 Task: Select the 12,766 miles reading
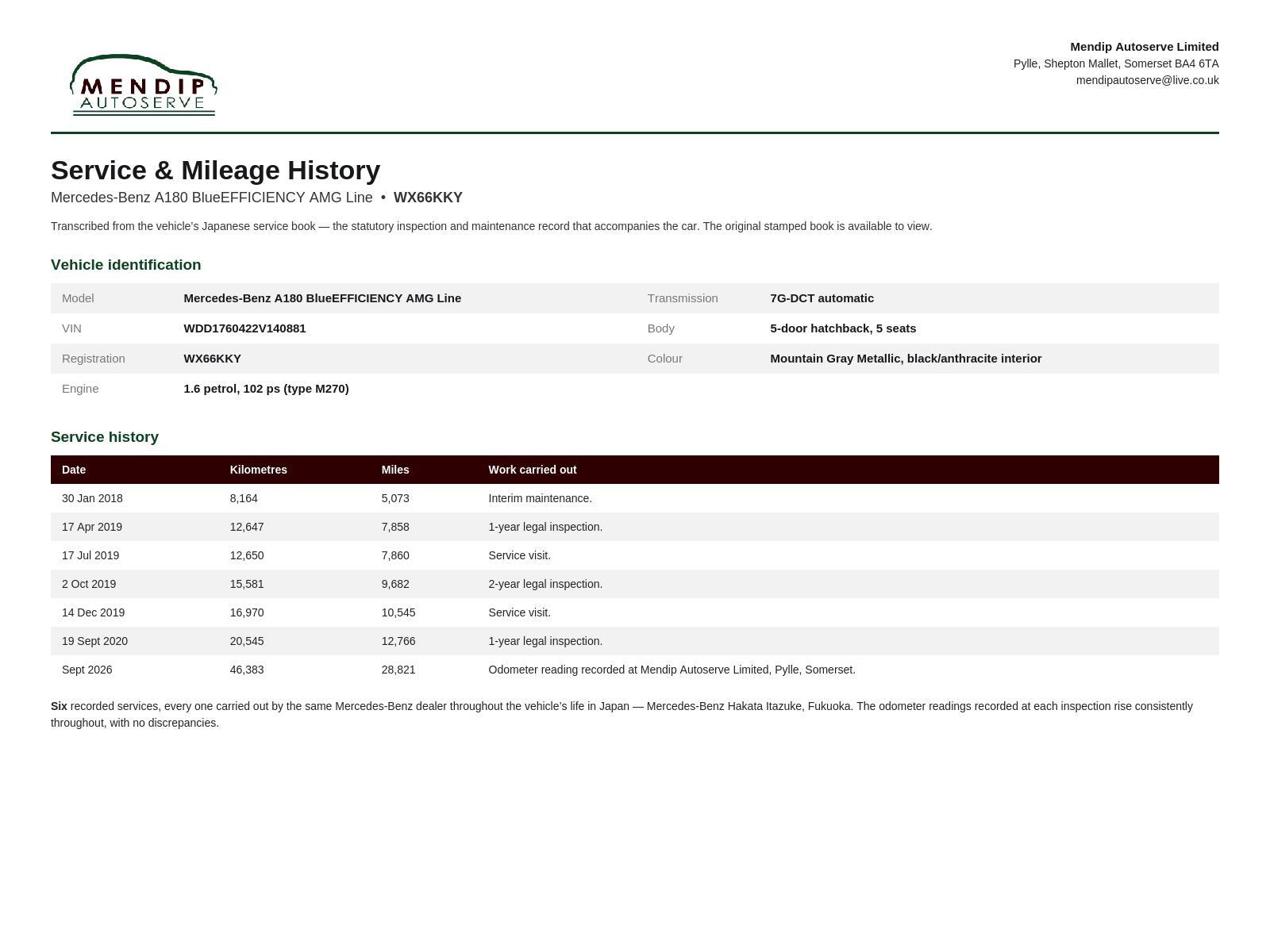coord(398,641)
